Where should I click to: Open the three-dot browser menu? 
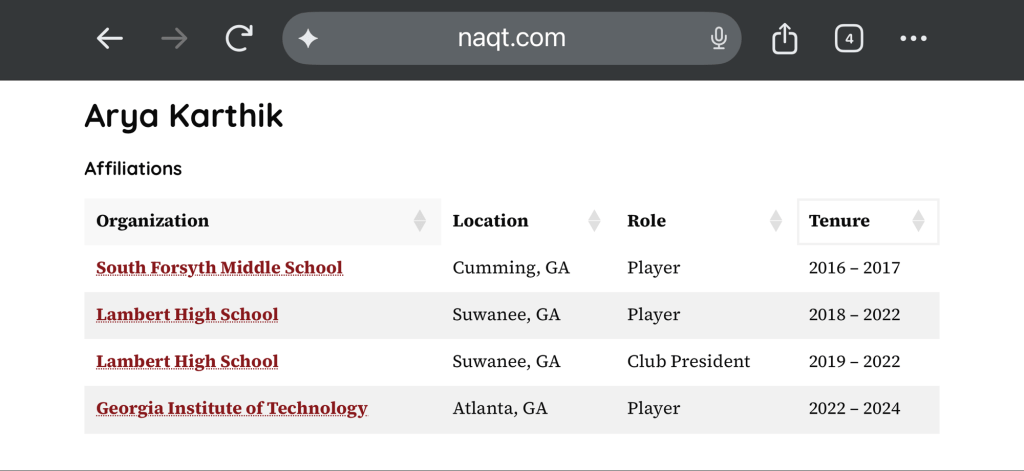[x=914, y=39]
